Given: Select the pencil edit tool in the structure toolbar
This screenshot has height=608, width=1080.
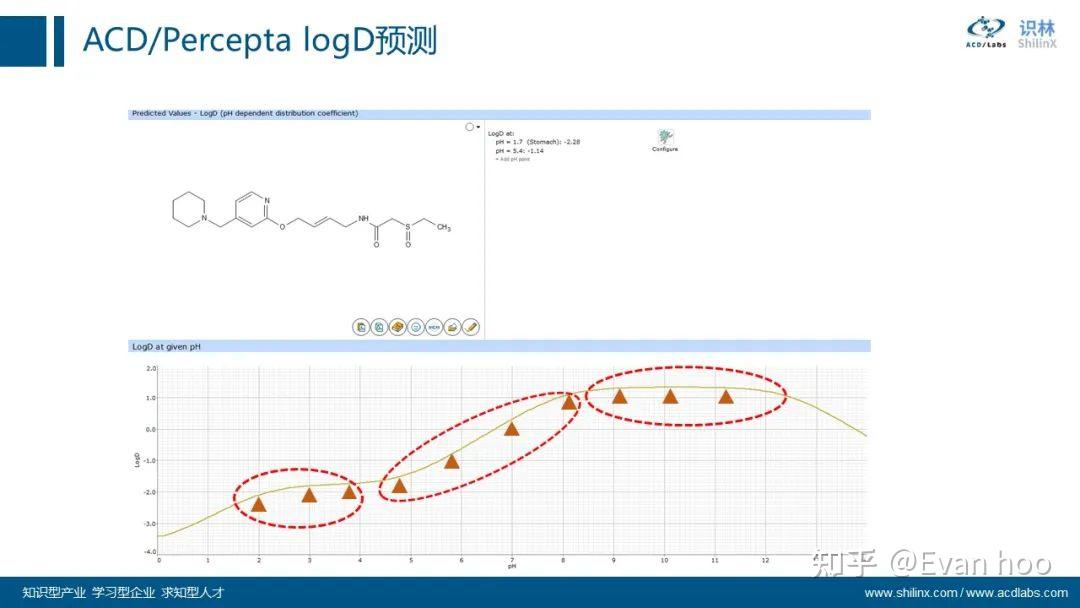Looking at the screenshot, I should (470, 327).
